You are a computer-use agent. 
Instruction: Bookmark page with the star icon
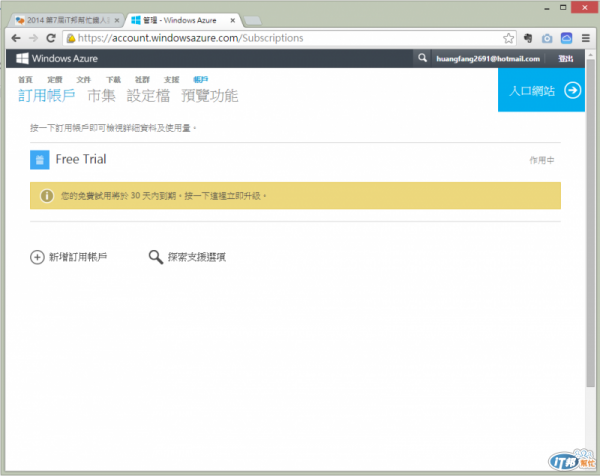[x=508, y=38]
